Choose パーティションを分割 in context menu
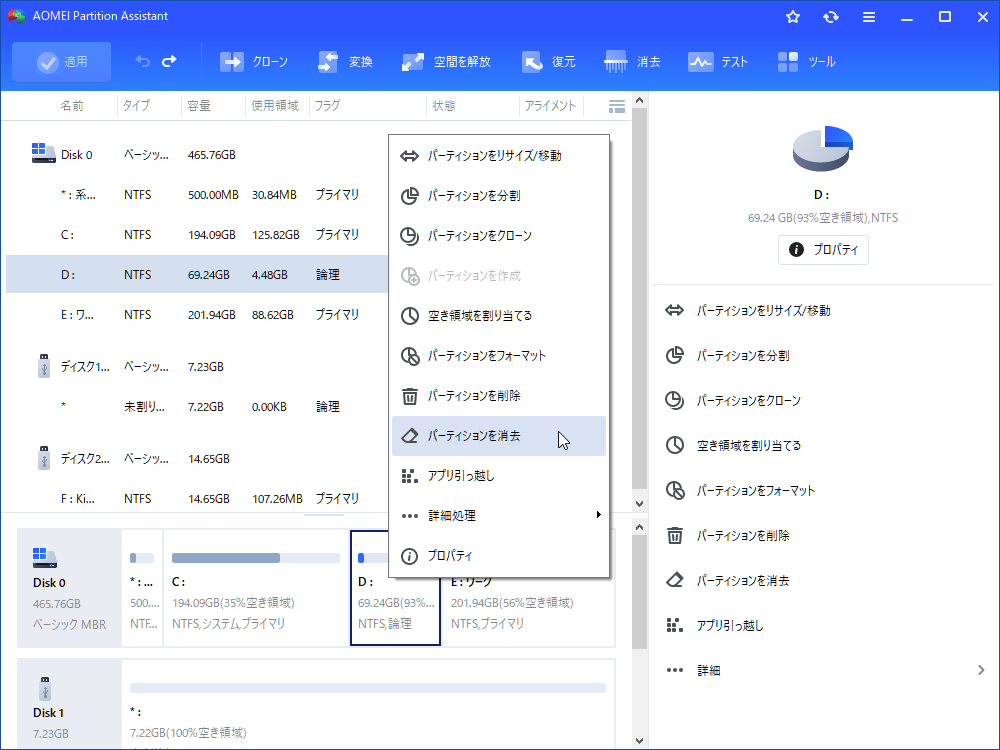Image resolution: width=1000 pixels, height=750 pixels. pyautogui.click(x=499, y=196)
